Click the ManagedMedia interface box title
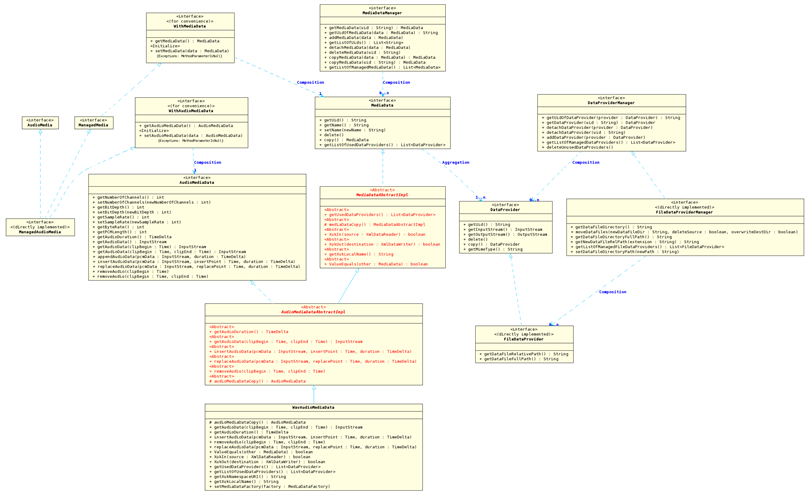This screenshot has height=494, width=809. point(93,125)
